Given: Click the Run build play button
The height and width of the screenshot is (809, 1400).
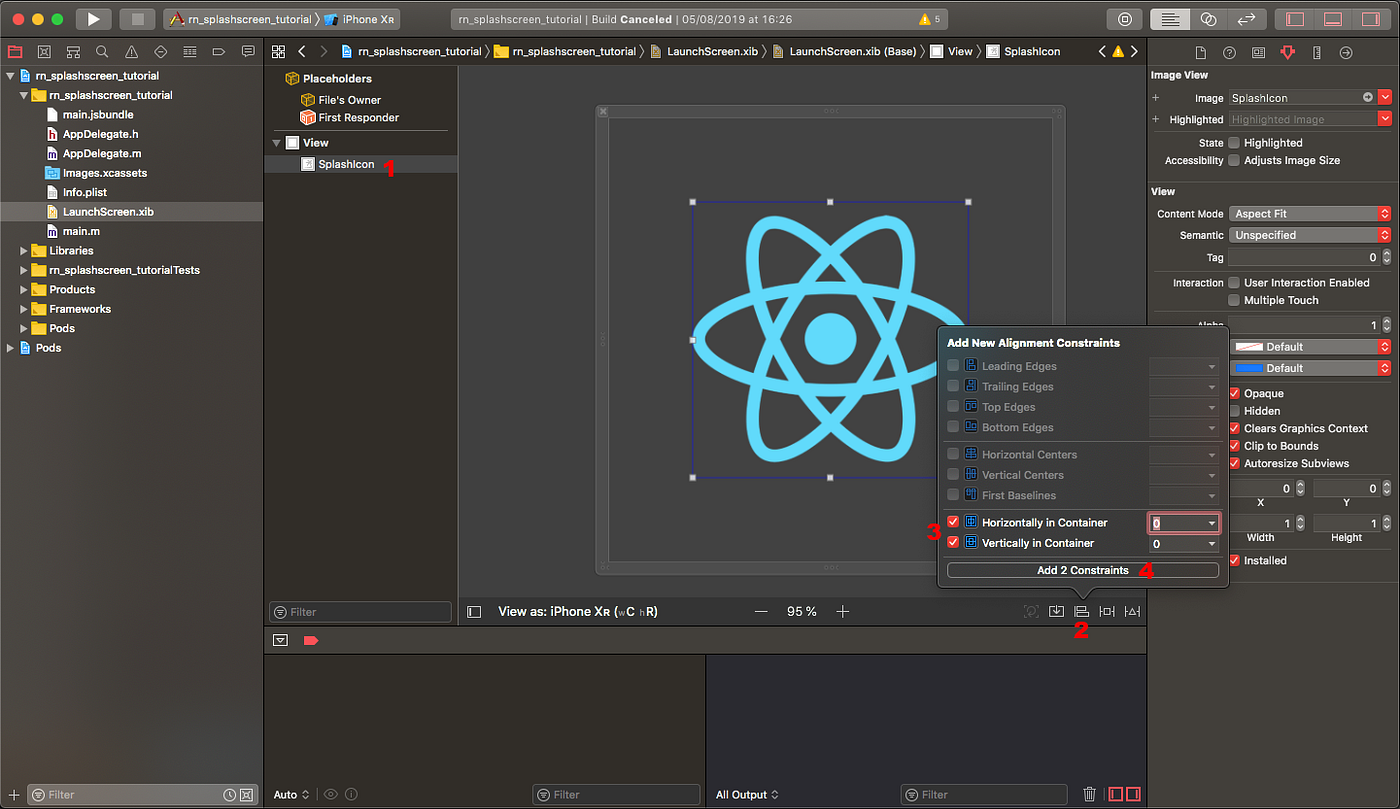Looking at the screenshot, I should [92, 18].
